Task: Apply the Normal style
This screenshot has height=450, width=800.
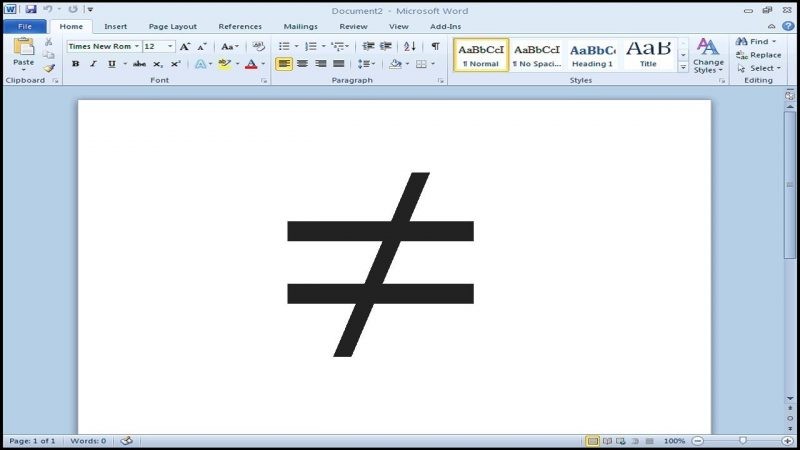Action: 481,55
